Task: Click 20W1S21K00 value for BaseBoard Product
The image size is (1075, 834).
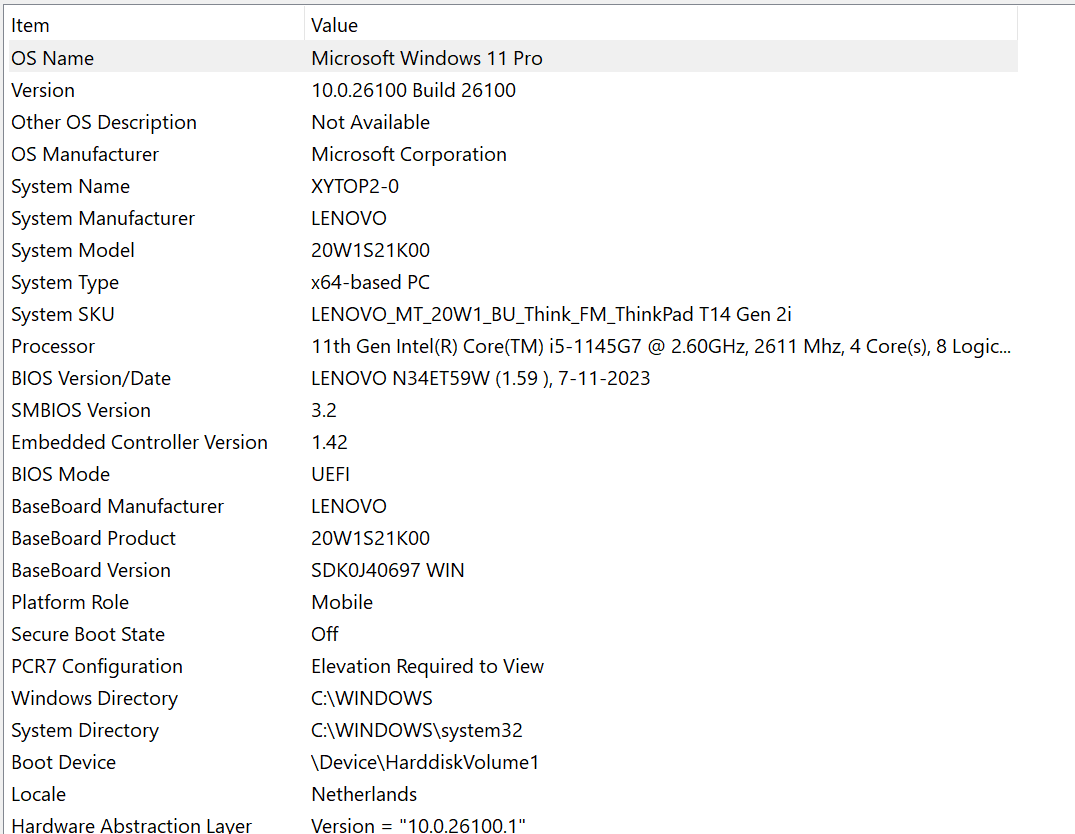Action: tap(370, 538)
